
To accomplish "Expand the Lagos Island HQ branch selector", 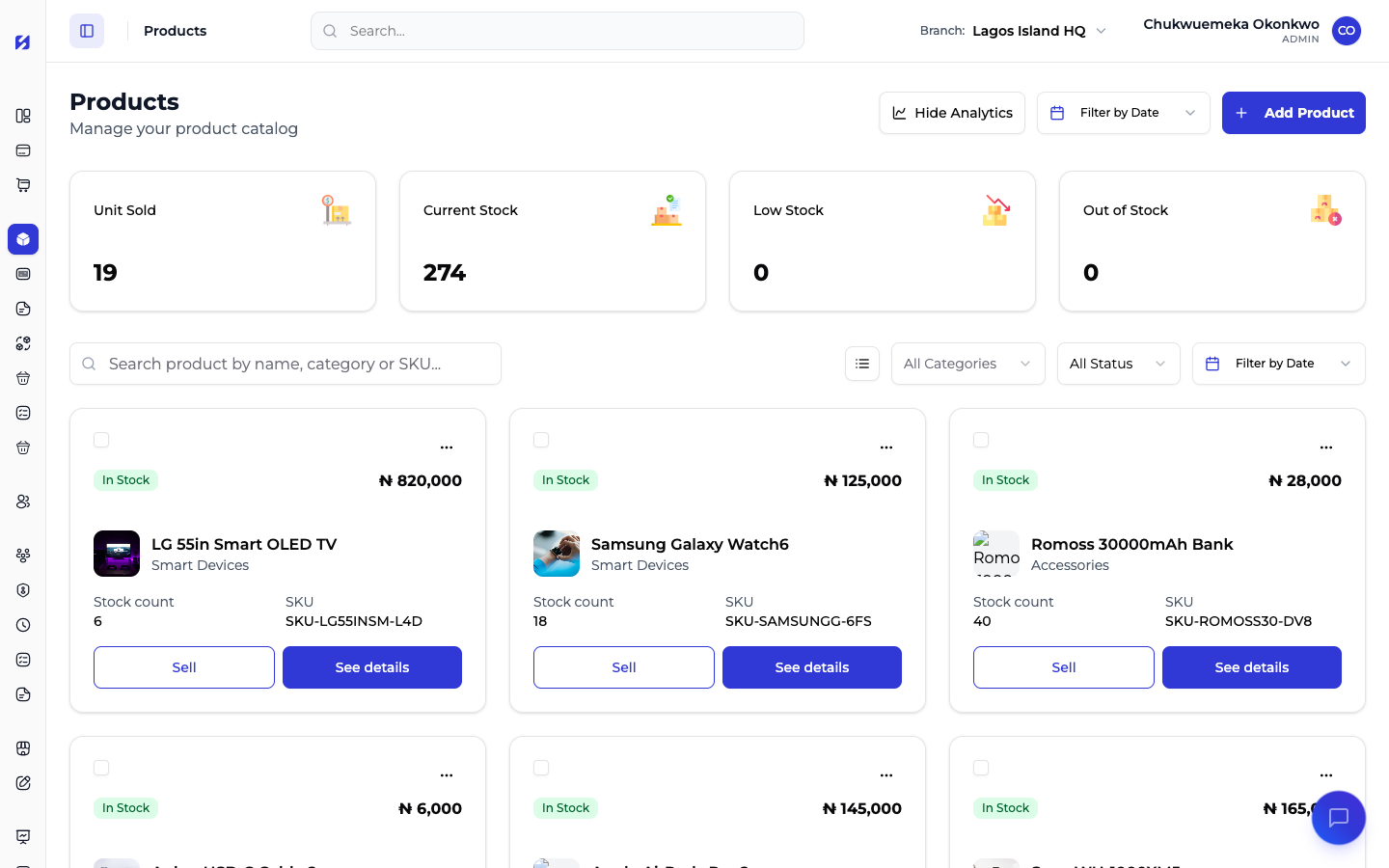I will (1039, 31).
